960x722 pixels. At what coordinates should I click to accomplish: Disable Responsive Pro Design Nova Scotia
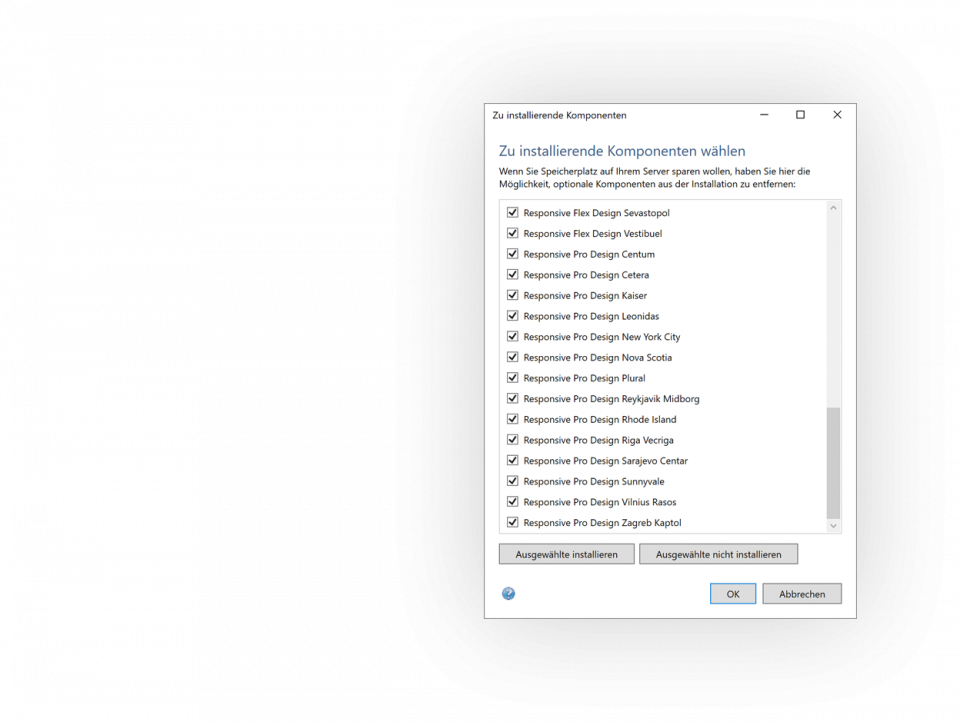[x=512, y=357]
